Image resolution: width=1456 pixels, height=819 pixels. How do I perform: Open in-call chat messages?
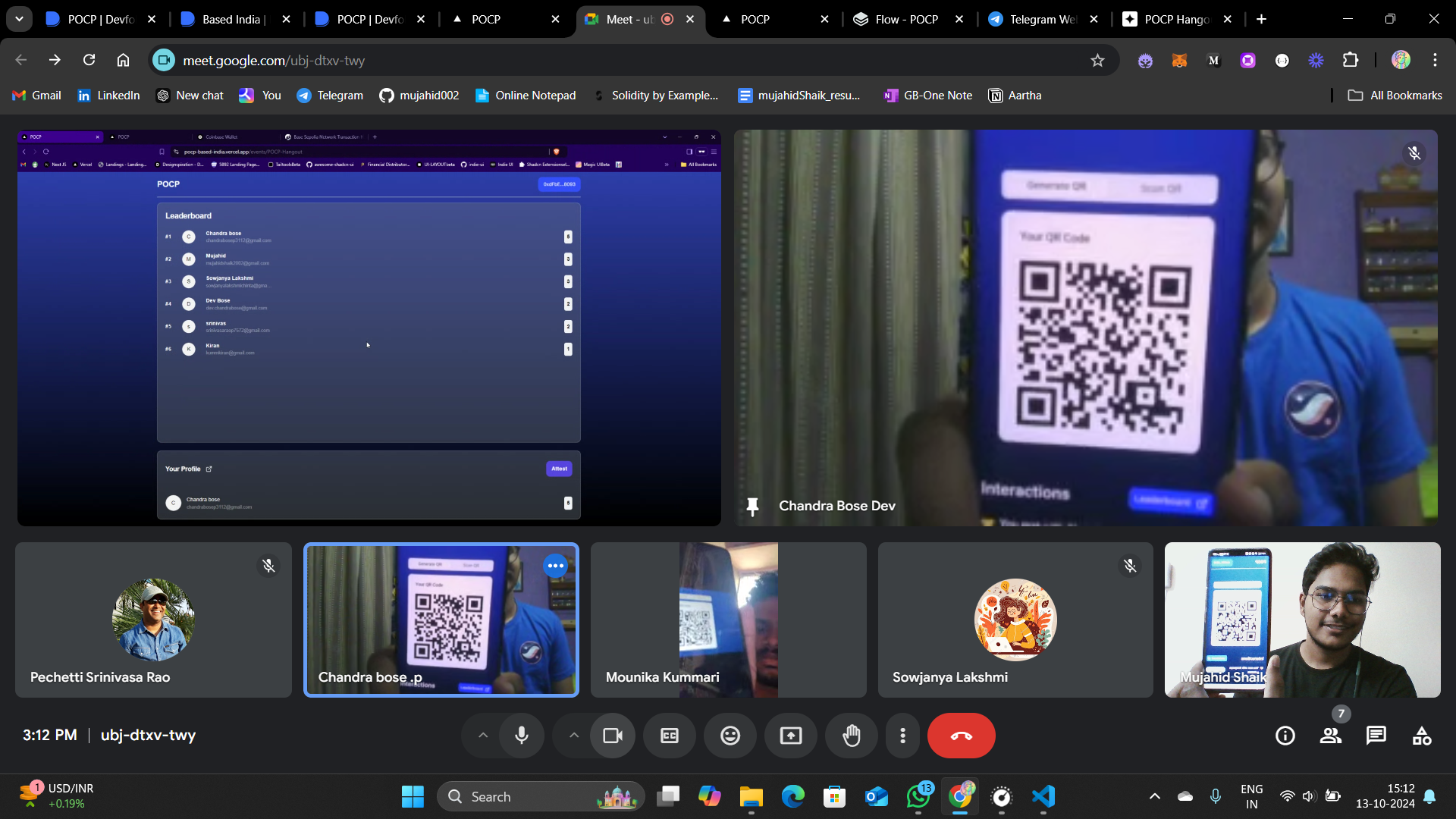1376,736
